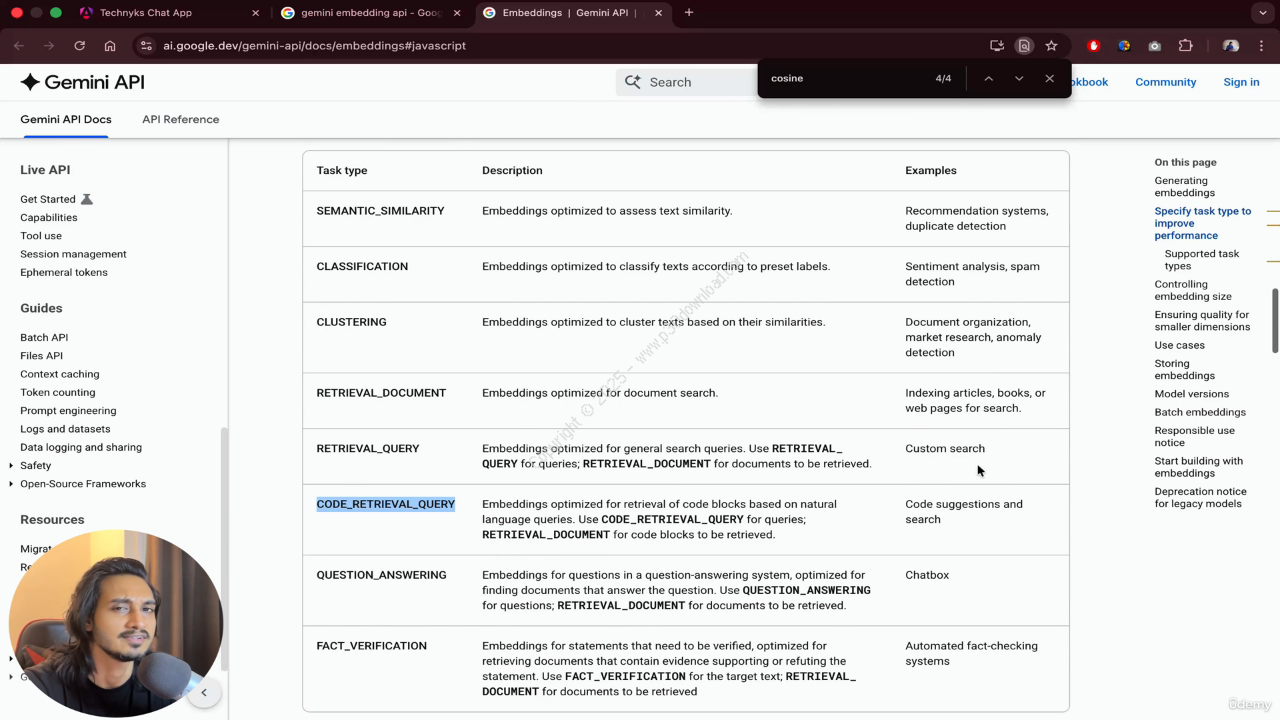Reload the page with the refresh icon
The height and width of the screenshot is (720, 1280).
[80, 46]
